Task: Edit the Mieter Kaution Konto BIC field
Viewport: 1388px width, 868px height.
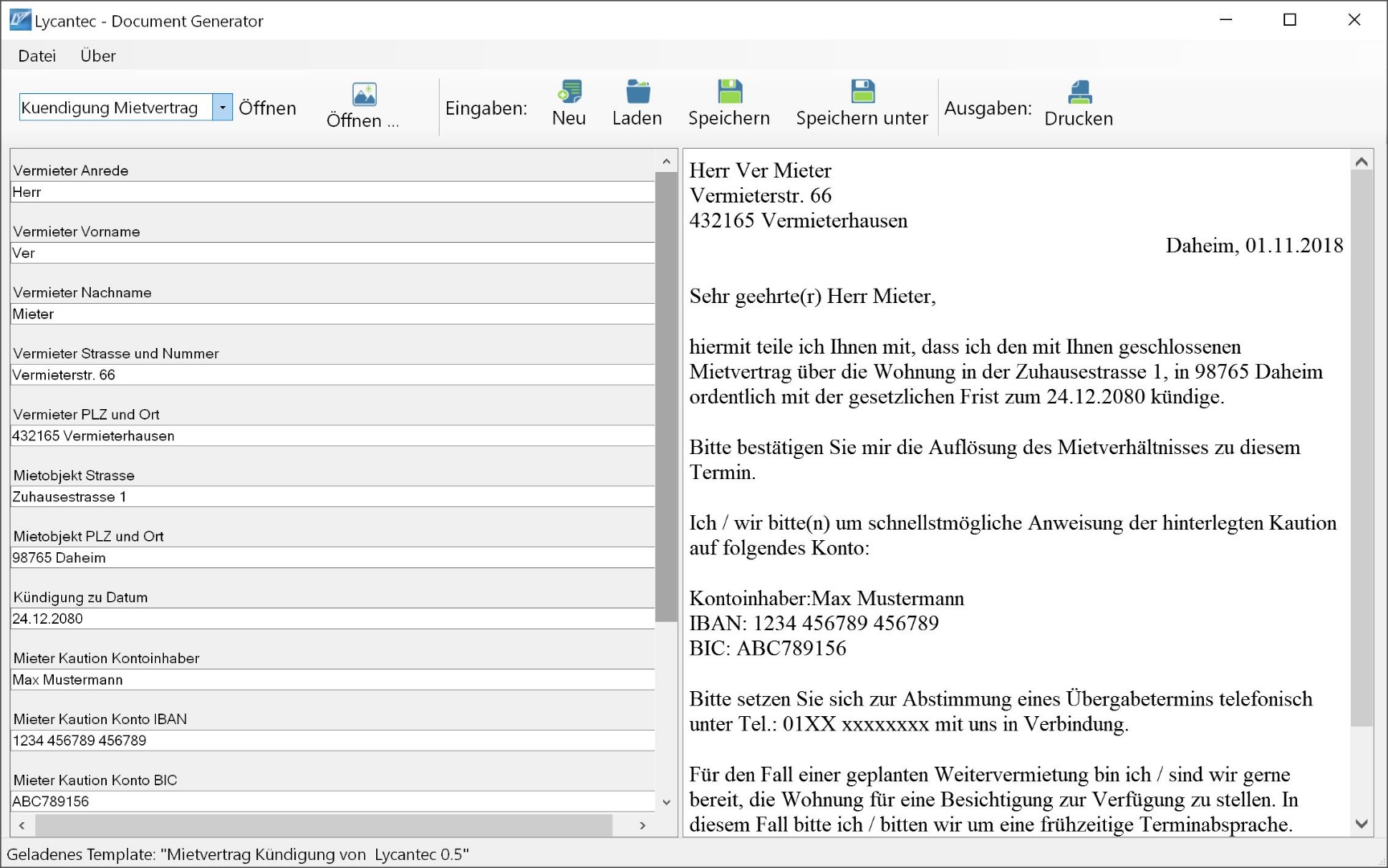Action: click(333, 801)
